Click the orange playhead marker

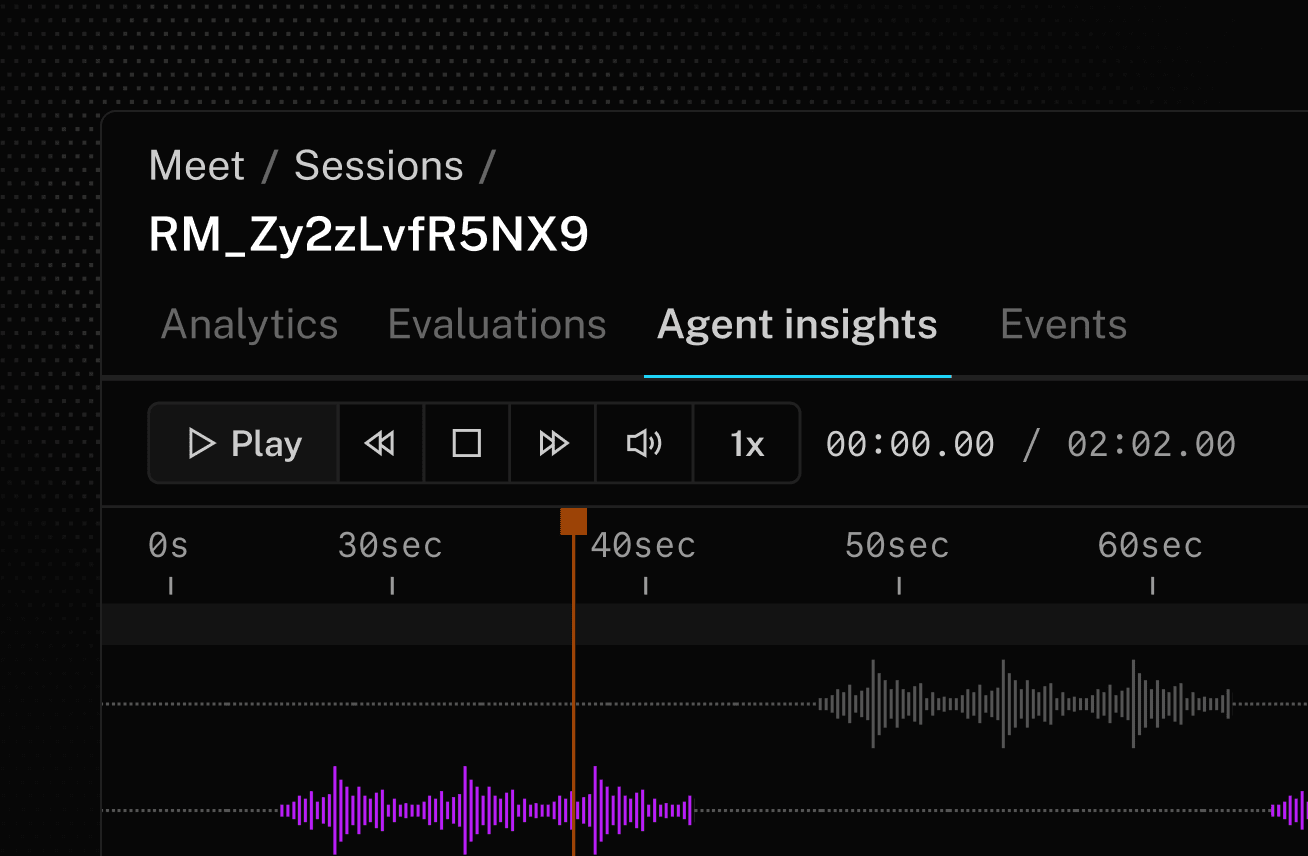574,520
